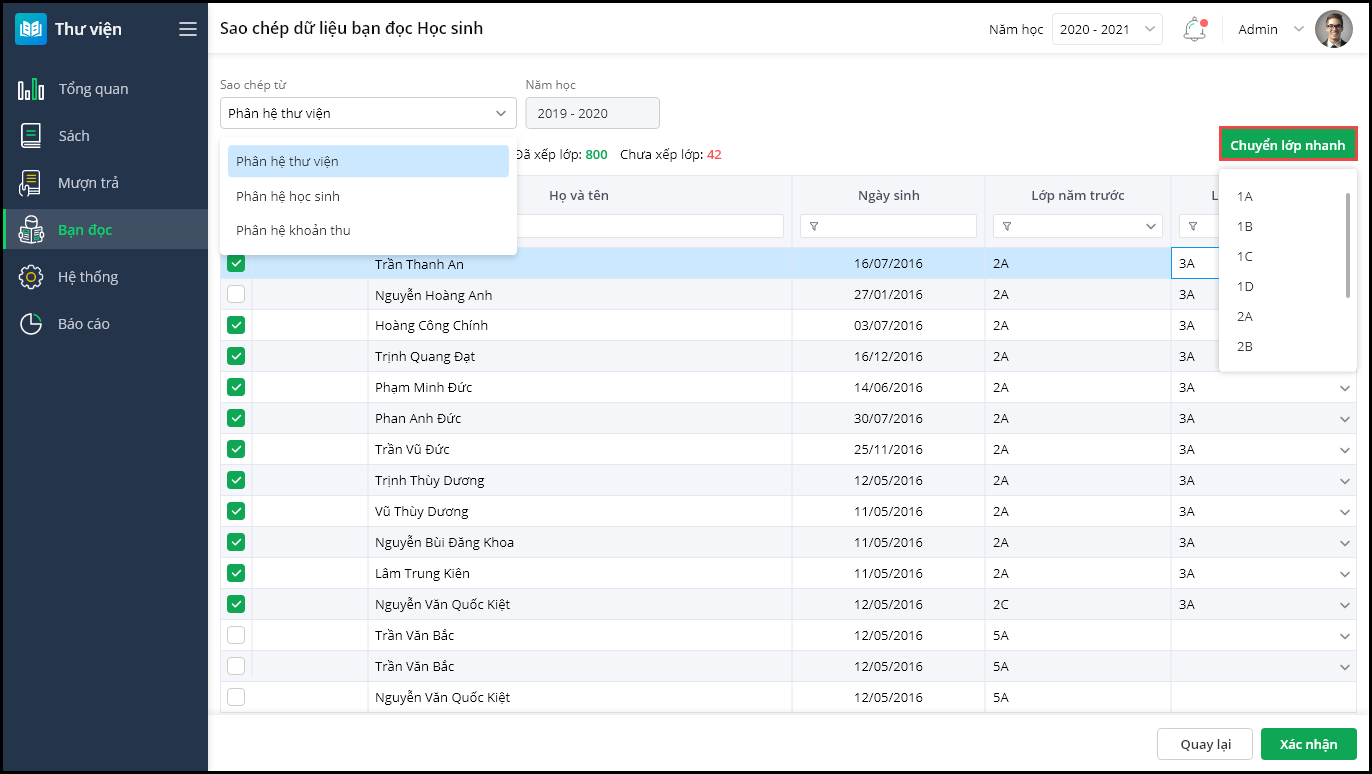Check the Nguyễn Hoàng Anh row checkbox

pyautogui.click(x=236, y=295)
